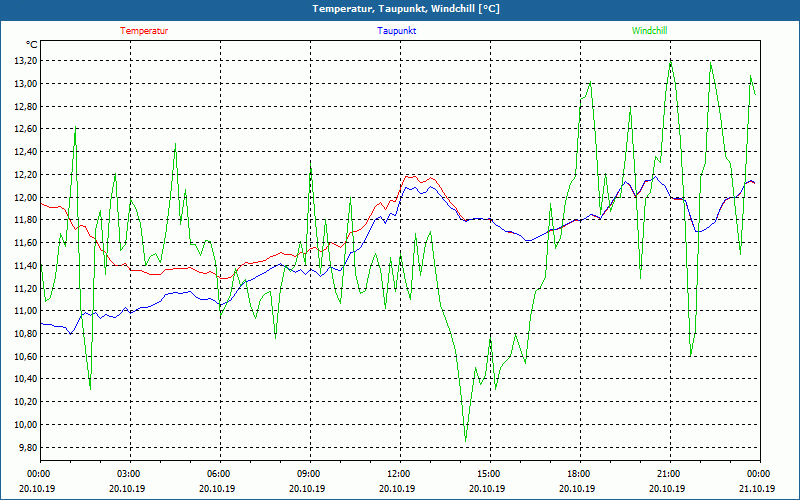The height and width of the screenshot is (500, 800).
Task: Click the 21.10.19 date label
Action: (x=757, y=488)
